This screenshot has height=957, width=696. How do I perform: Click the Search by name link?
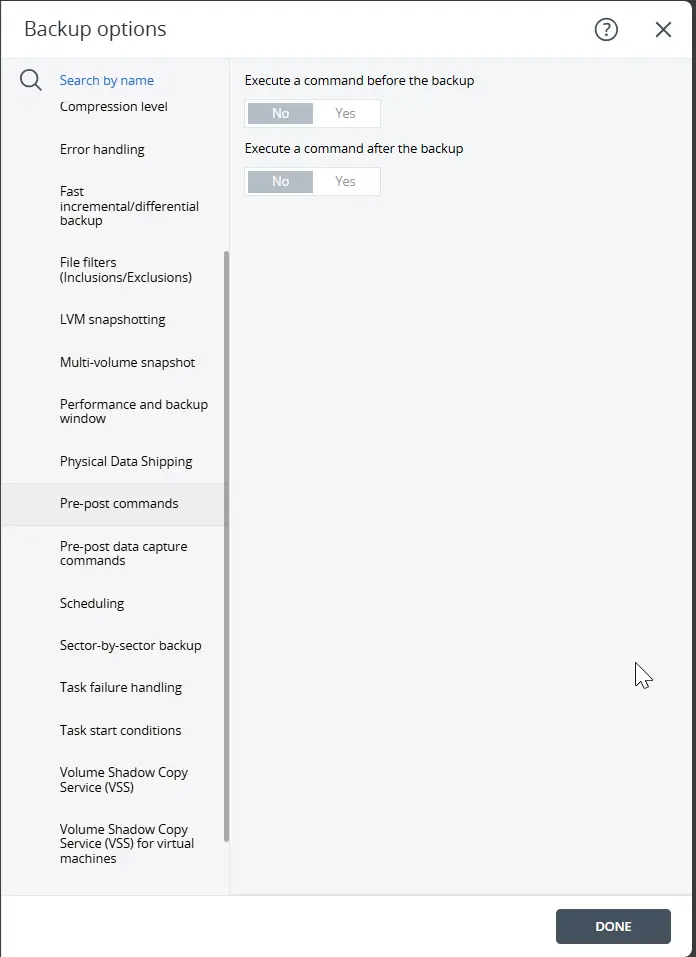coord(107,80)
